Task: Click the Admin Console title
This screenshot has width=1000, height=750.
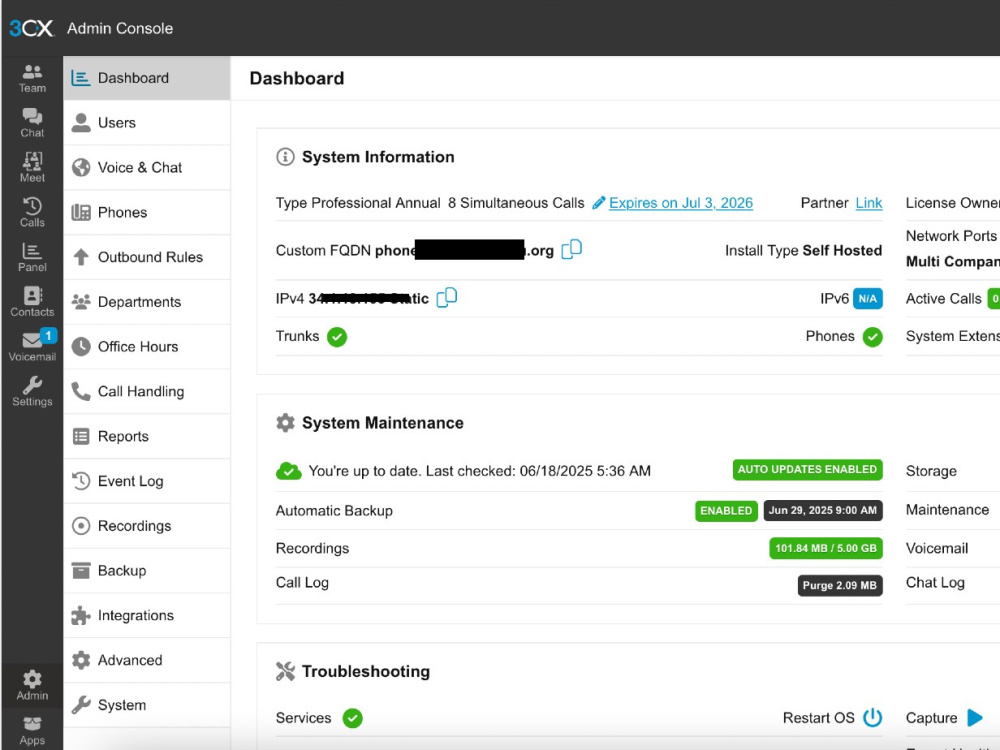Action: pos(120,28)
